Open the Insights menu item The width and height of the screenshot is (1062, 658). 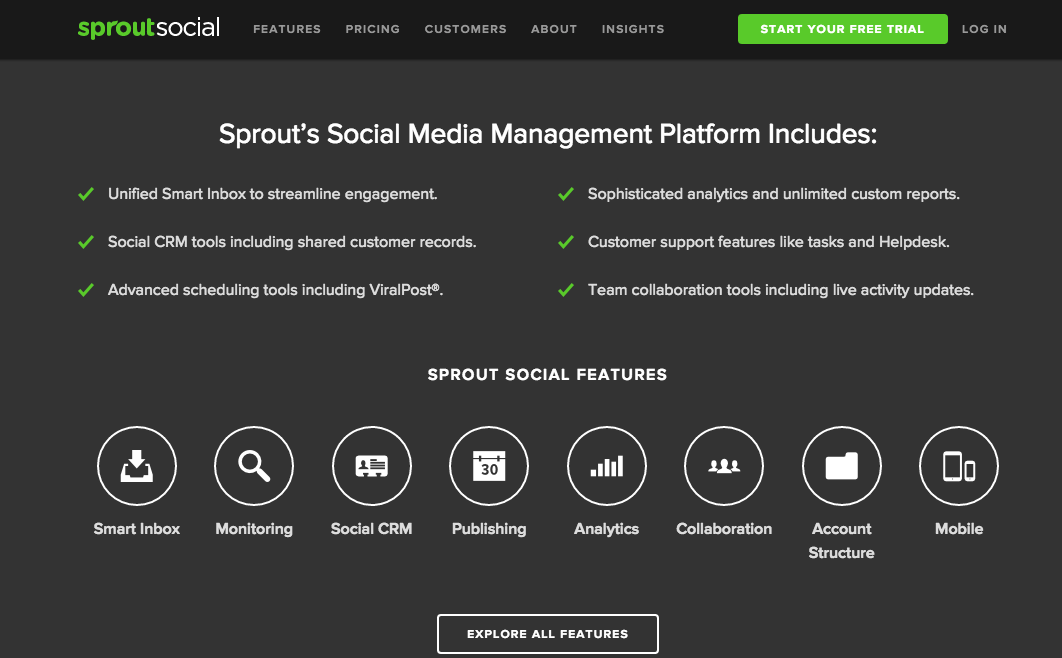coord(632,29)
